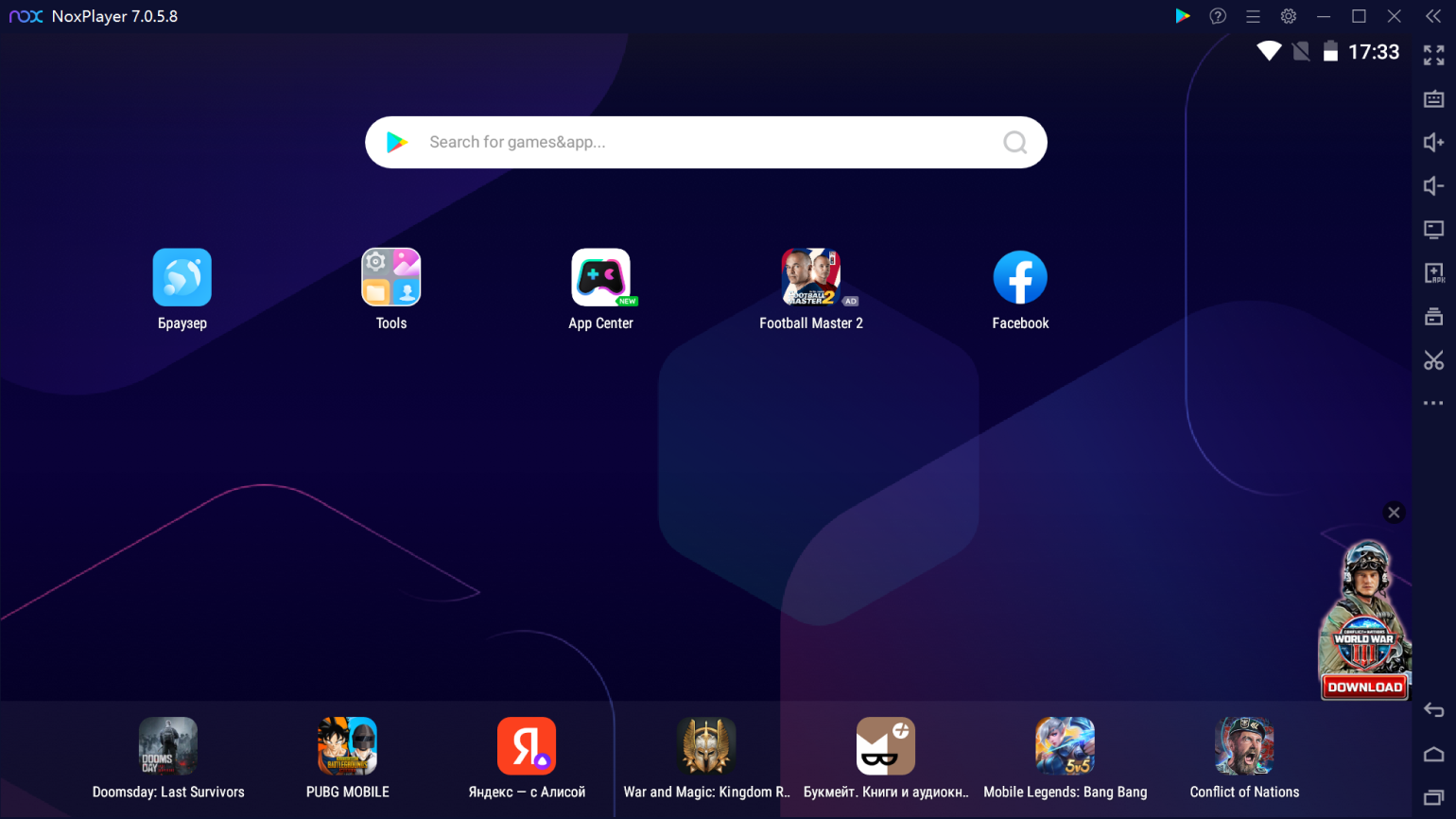1456x819 pixels.
Task: Open the Tools folder
Action: (390, 278)
